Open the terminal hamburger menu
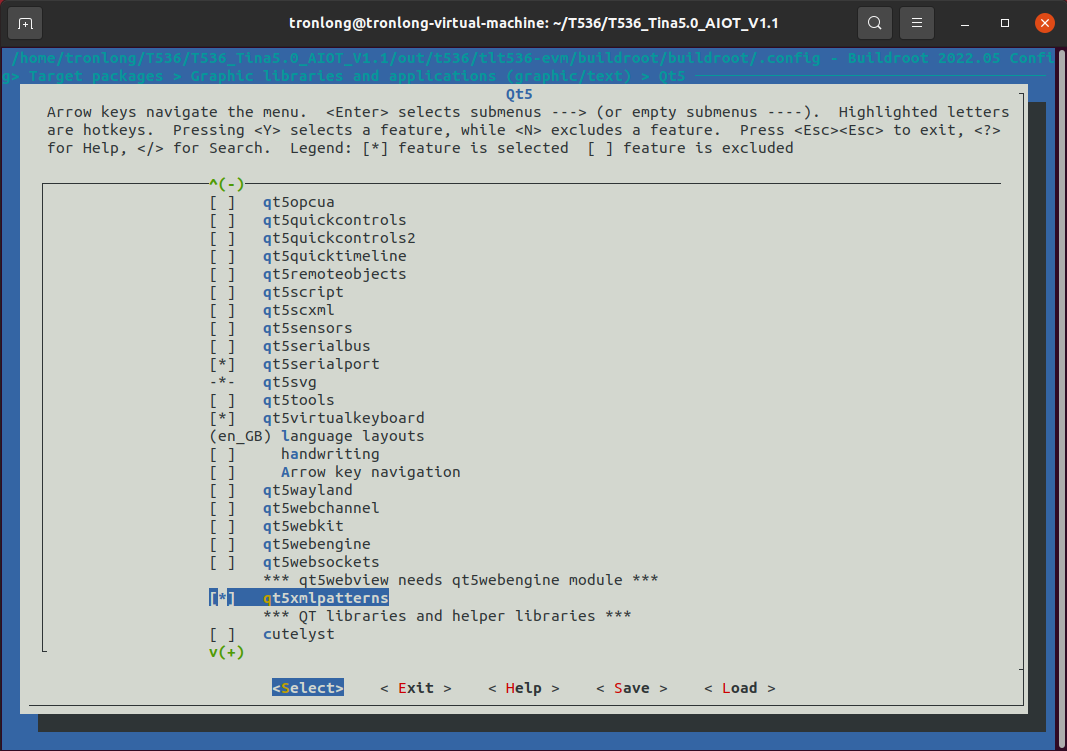The image size is (1067, 751). click(917, 24)
